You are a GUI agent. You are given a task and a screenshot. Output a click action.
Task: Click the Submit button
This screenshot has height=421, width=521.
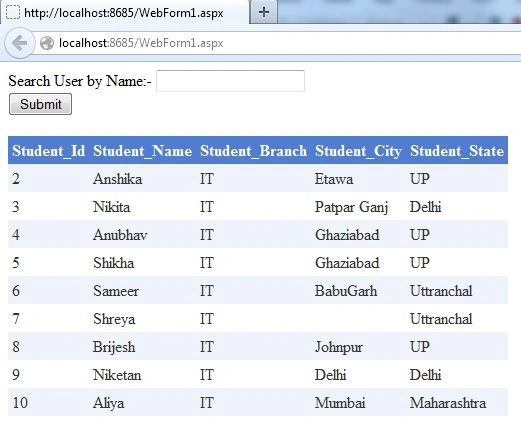(40, 104)
